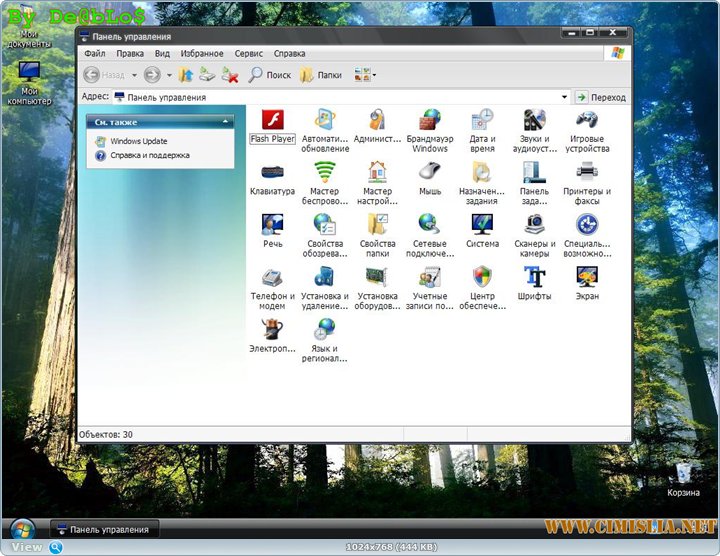
Task: Click the Start orb on taskbar
Action: 22,528
